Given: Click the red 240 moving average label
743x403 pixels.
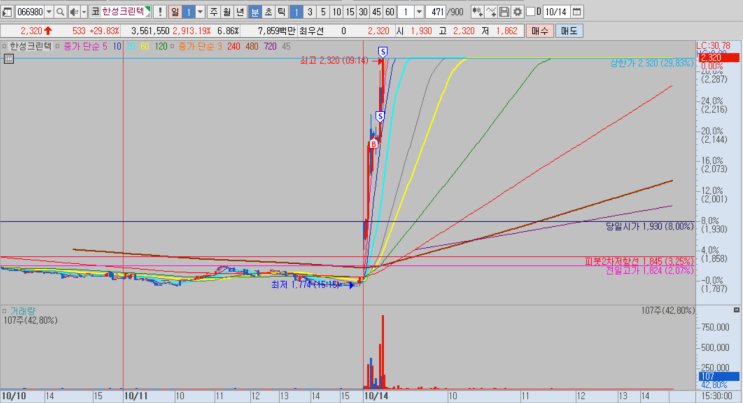Looking at the screenshot, I should tap(234, 46).
